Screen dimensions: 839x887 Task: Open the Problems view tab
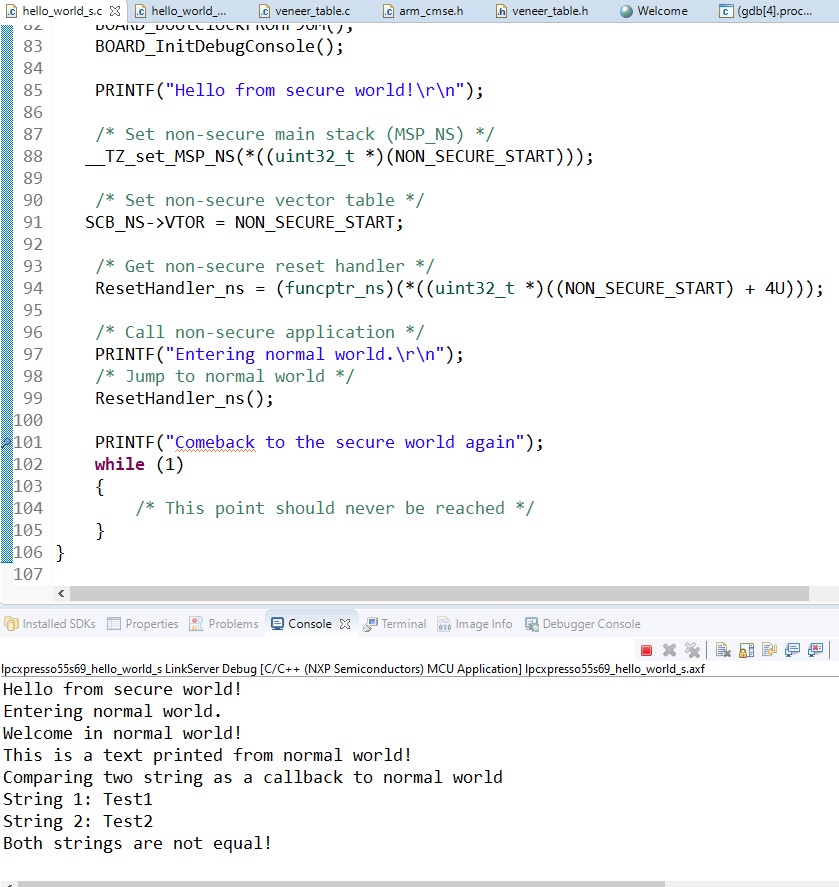click(x=224, y=624)
